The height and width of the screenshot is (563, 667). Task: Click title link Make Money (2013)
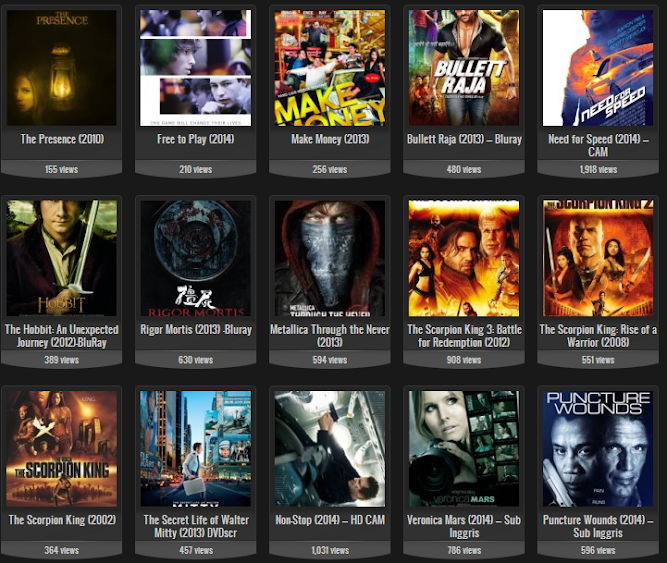(x=330, y=139)
